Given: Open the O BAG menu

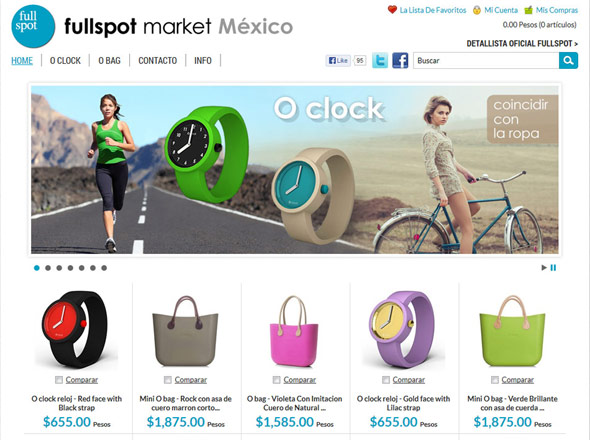Looking at the screenshot, I should pos(109,61).
